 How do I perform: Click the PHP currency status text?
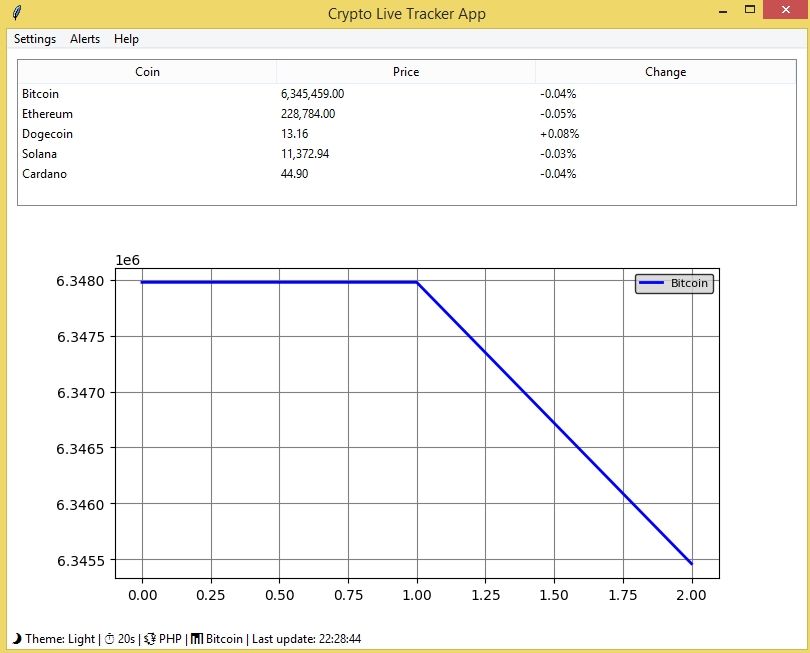(170, 639)
